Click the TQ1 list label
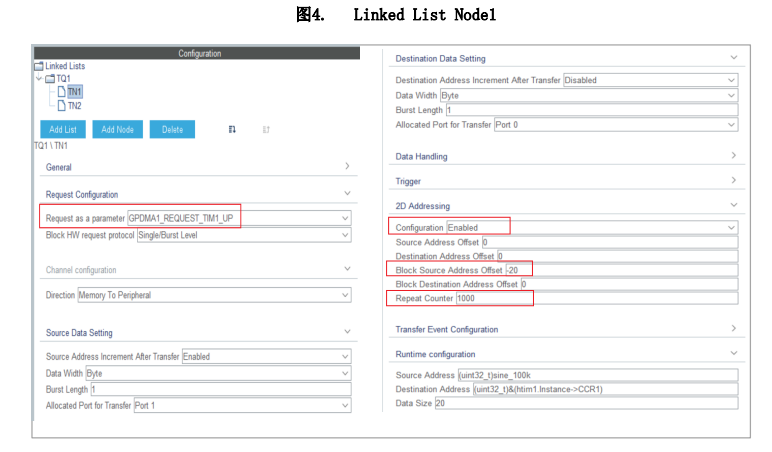Image resolution: width=772 pixels, height=452 pixels. coord(63,79)
